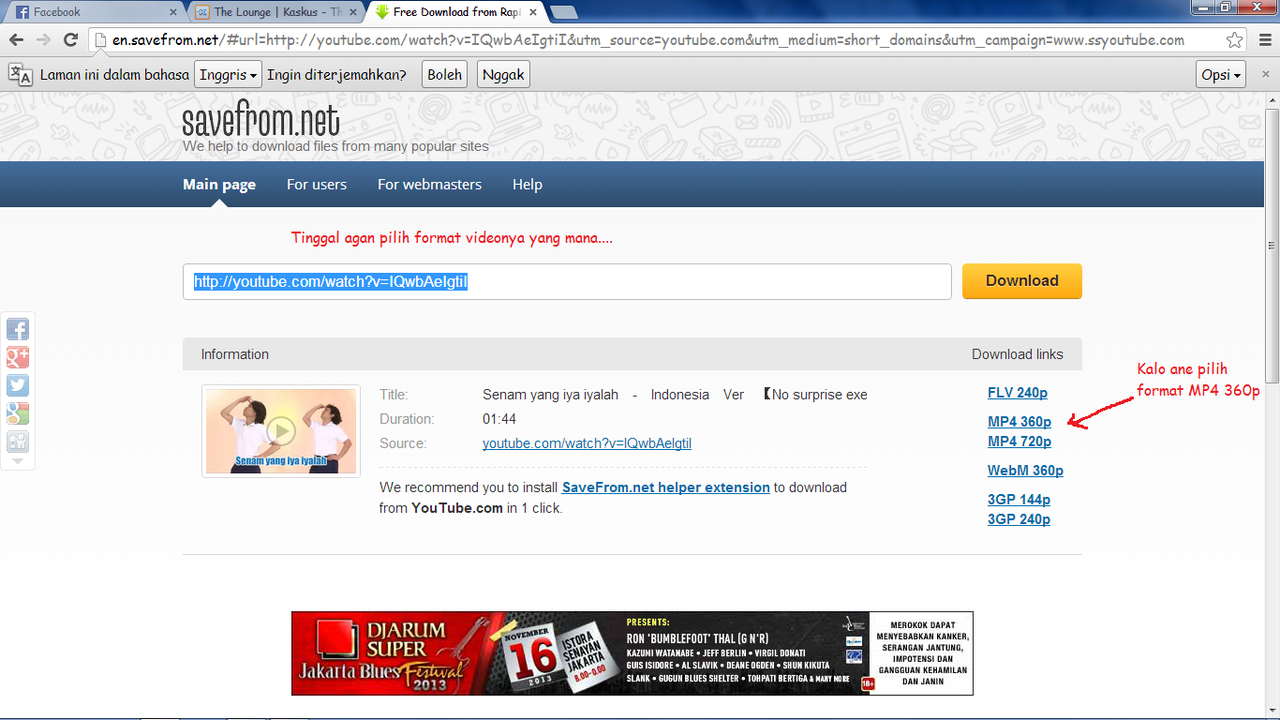
Task: Switch to the Facebook tab
Action: tap(90, 12)
